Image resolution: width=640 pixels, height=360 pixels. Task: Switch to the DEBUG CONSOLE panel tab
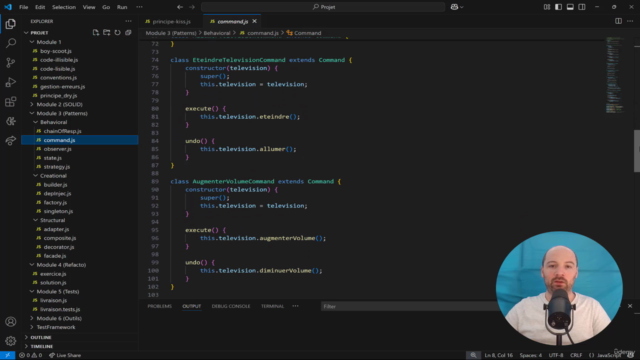[231, 306]
